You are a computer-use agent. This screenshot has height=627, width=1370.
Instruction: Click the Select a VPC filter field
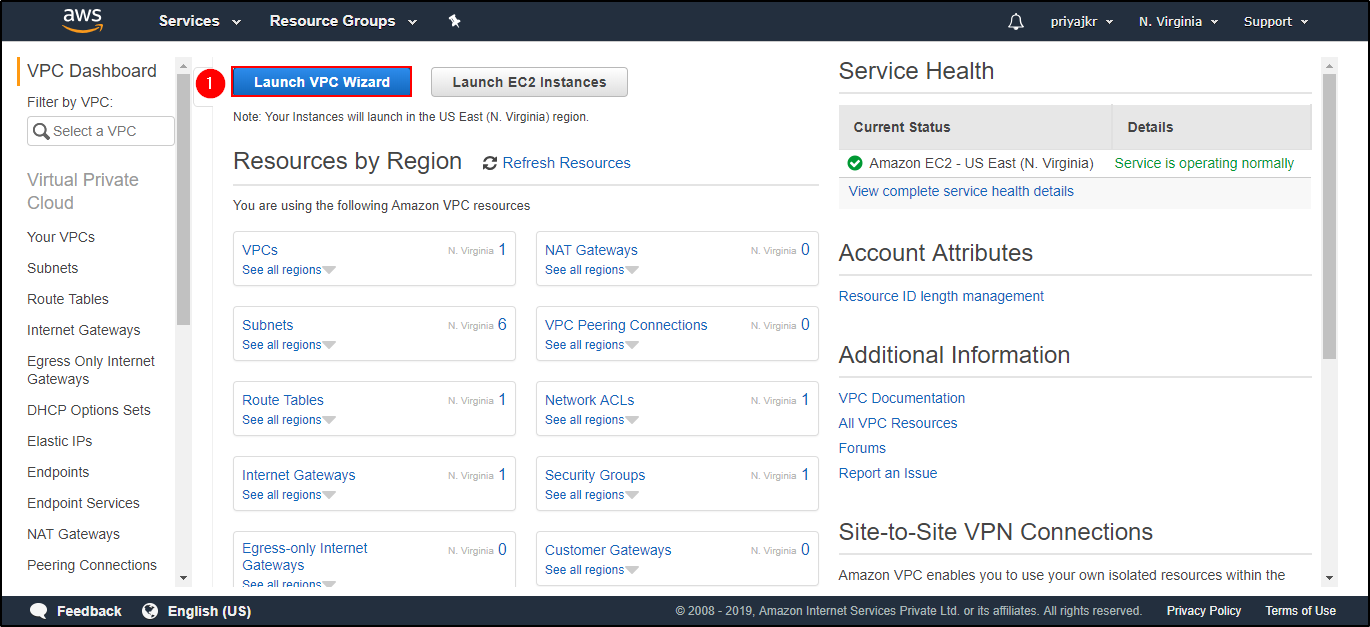pyautogui.click(x=100, y=131)
